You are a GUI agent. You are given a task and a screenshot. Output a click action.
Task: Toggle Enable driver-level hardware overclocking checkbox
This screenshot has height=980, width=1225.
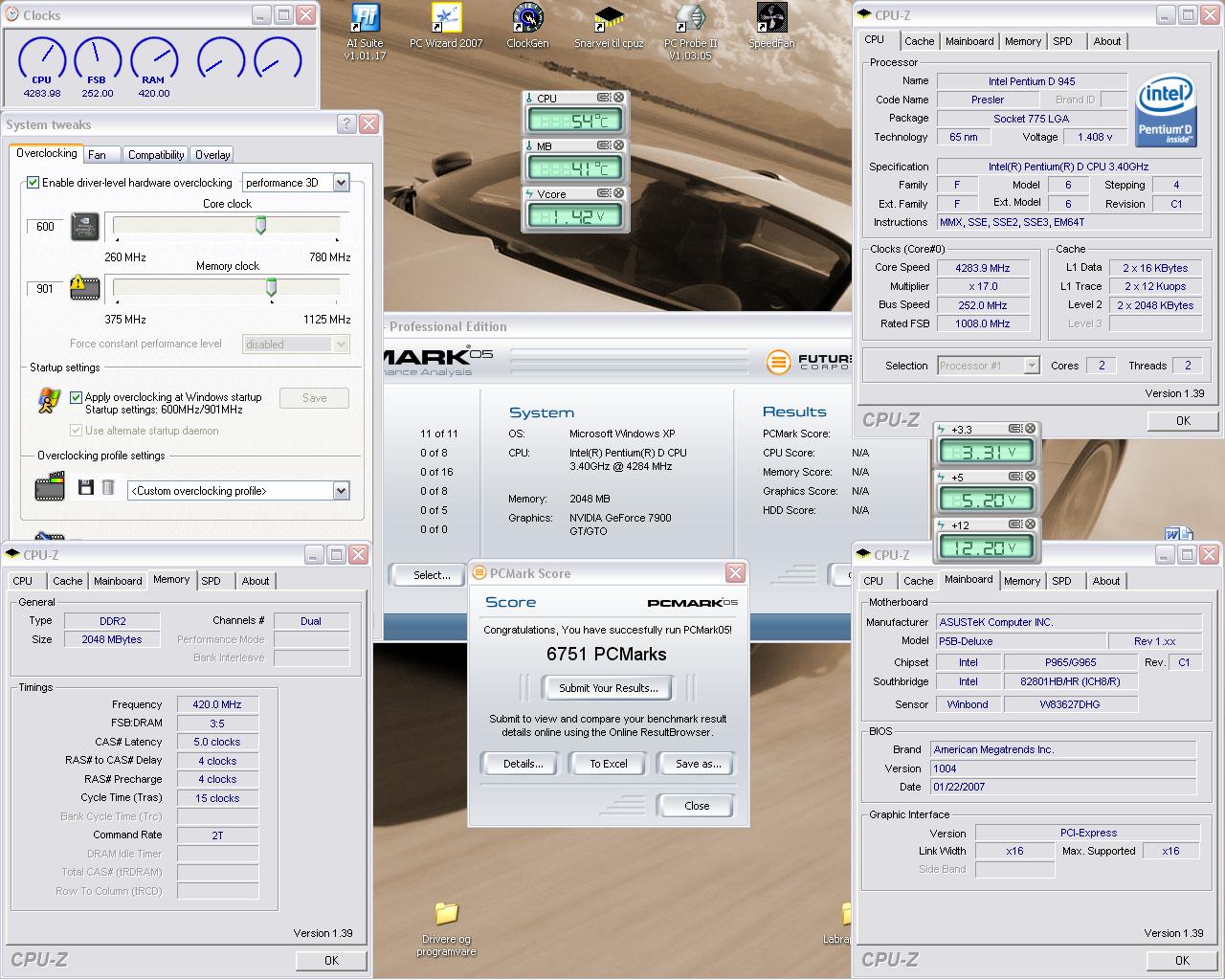pos(33,182)
